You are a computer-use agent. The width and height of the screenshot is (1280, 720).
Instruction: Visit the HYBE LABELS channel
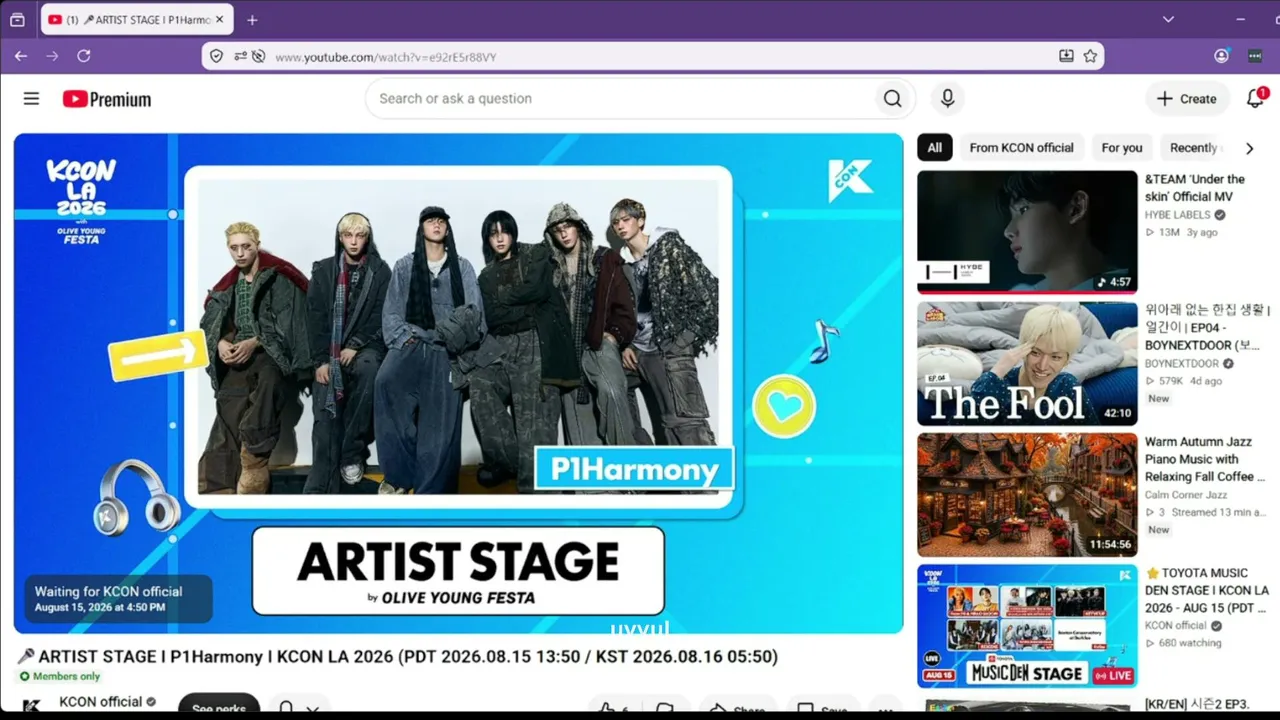tap(1178, 215)
